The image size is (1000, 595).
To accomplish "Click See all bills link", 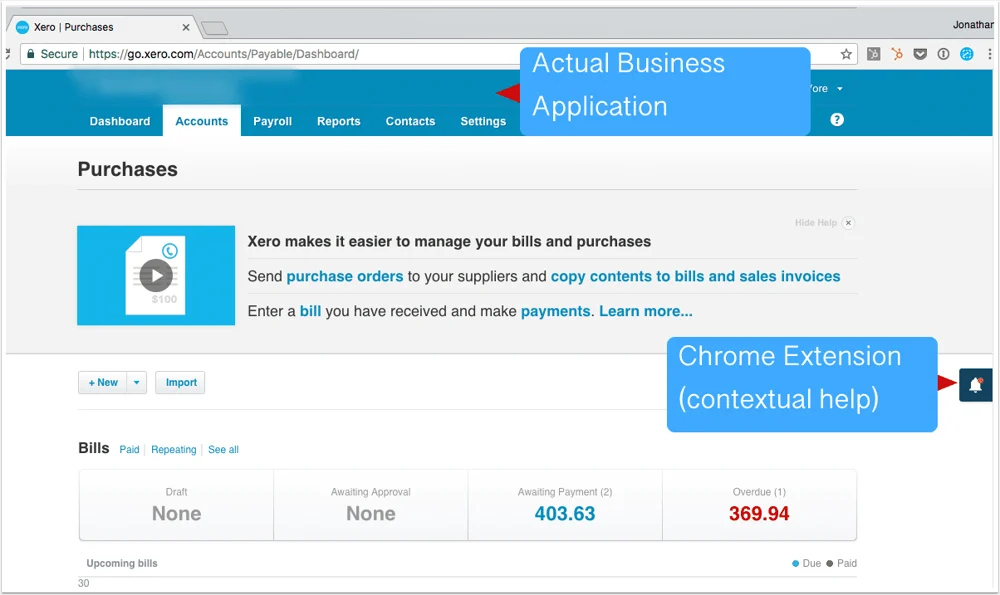I will point(223,450).
